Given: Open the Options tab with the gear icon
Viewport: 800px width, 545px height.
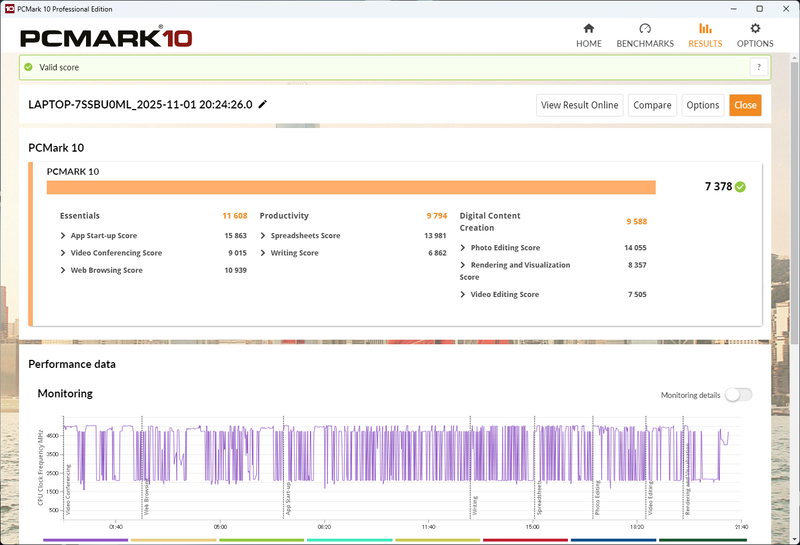Looking at the screenshot, I should [755, 35].
